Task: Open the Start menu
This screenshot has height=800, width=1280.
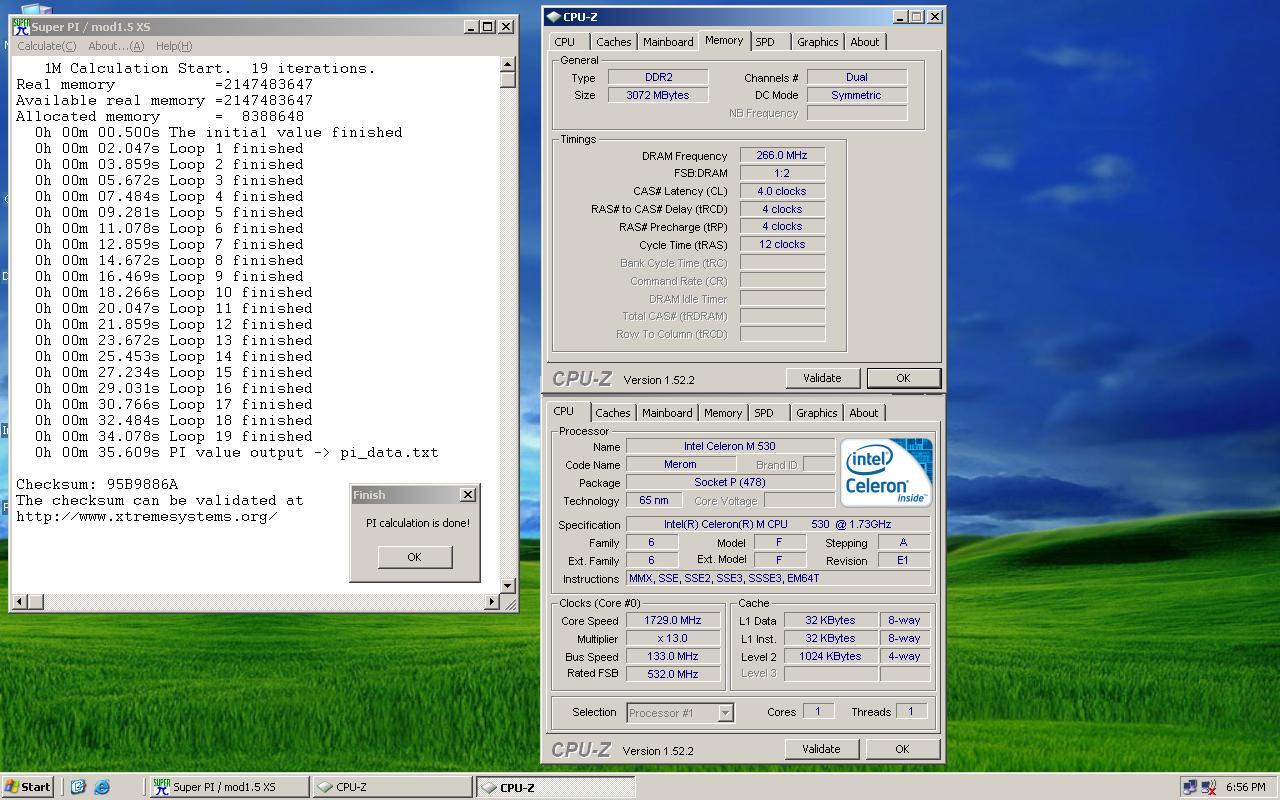Action: [27, 787]
